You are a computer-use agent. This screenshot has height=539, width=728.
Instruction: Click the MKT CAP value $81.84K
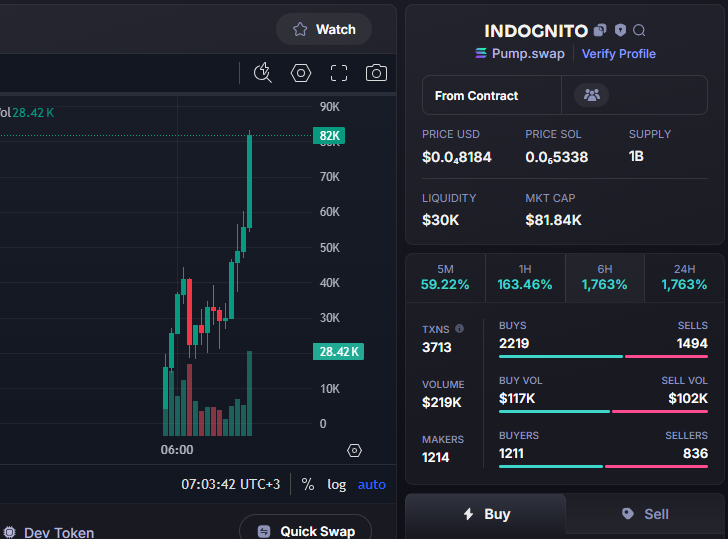(x=553, y=220)
